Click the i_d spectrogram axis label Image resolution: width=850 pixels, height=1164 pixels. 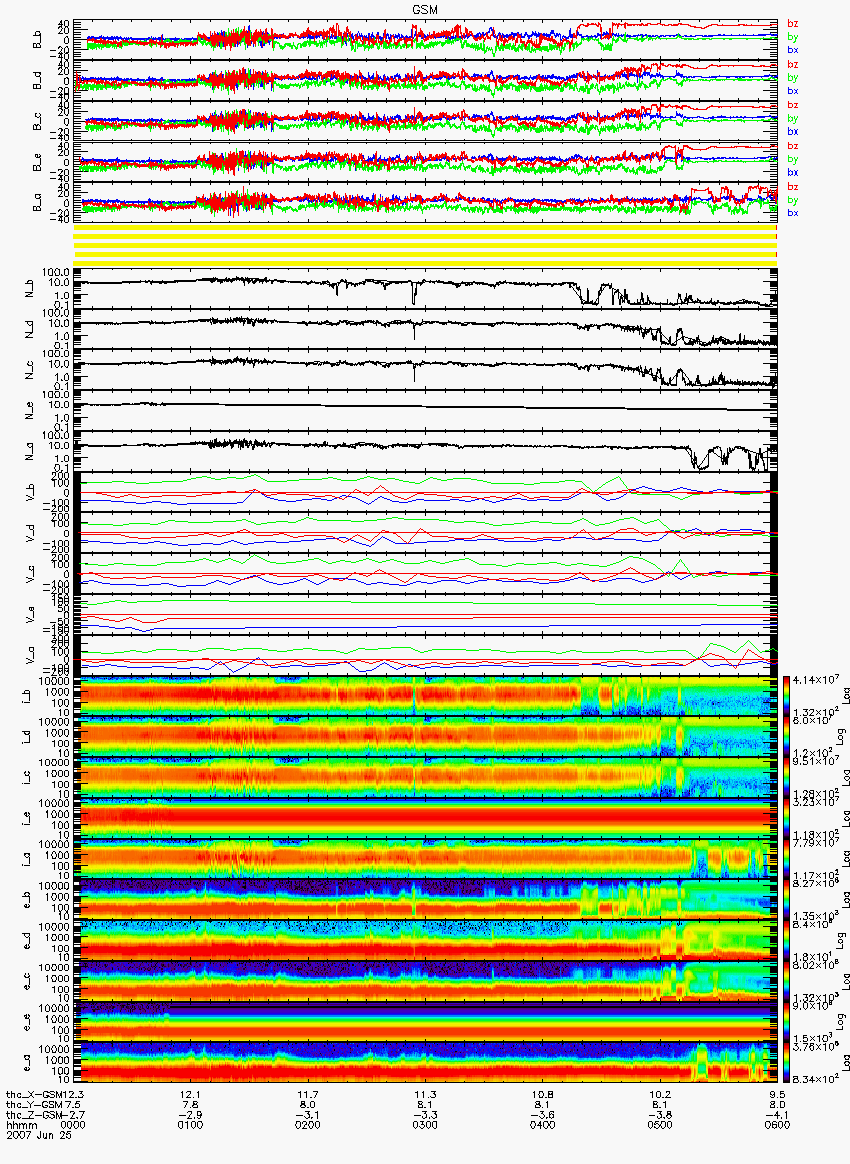pos(26,737)
